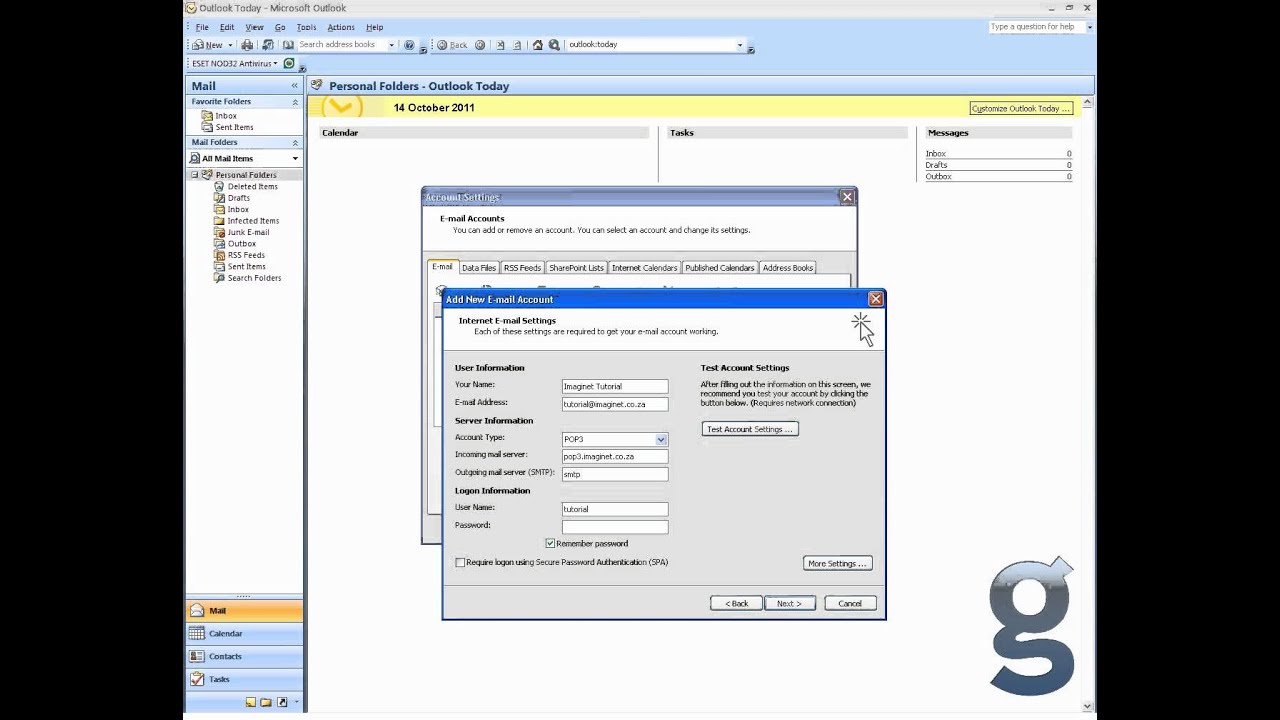Click the Folder List icon in the navigation pane bottom bar

266,702
